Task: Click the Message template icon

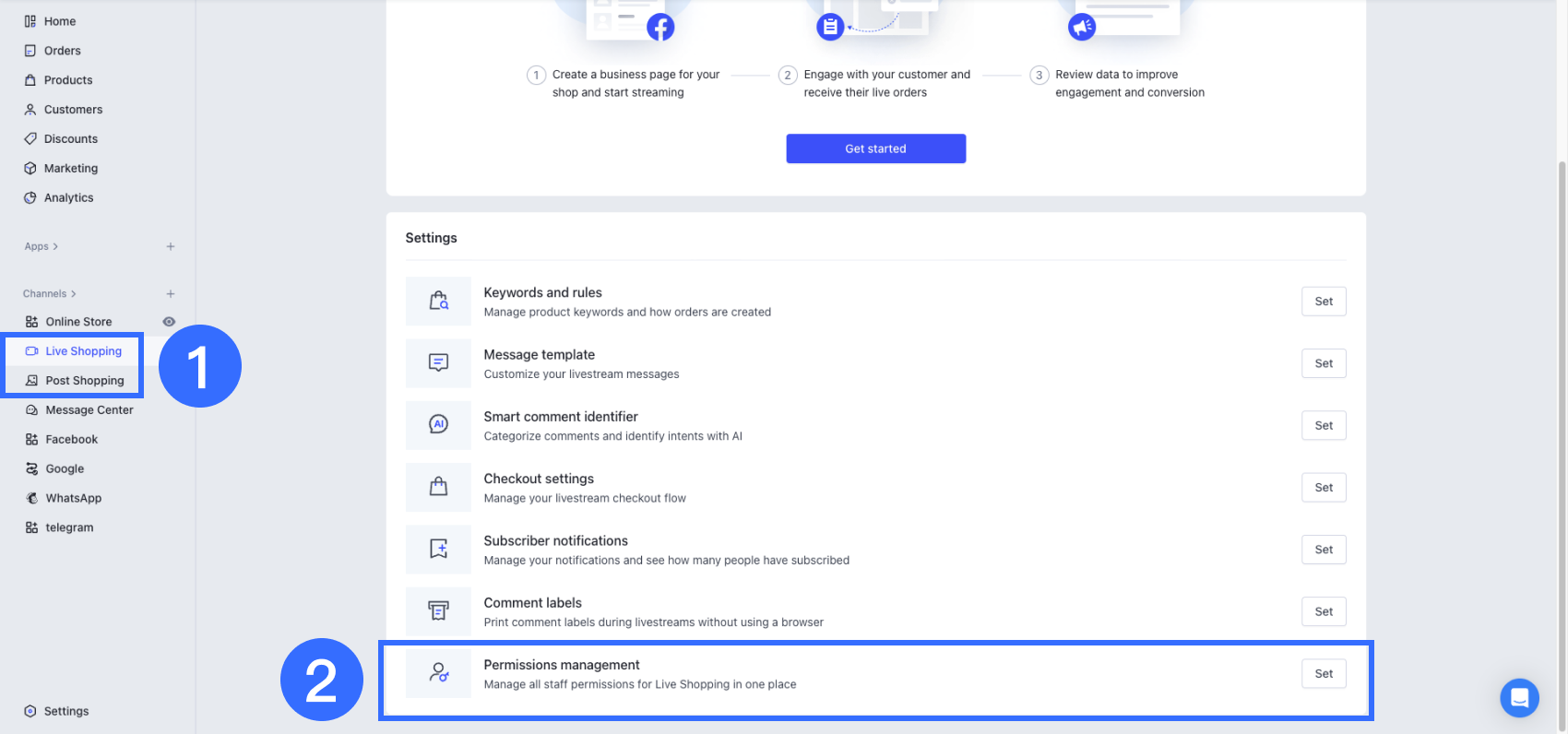Action: tap(438, 363)
